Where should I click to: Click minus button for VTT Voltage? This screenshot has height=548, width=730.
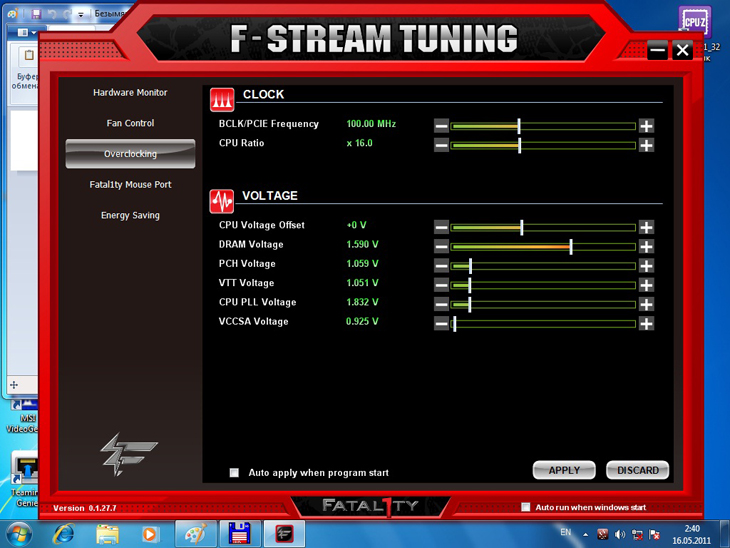point(441,285)
